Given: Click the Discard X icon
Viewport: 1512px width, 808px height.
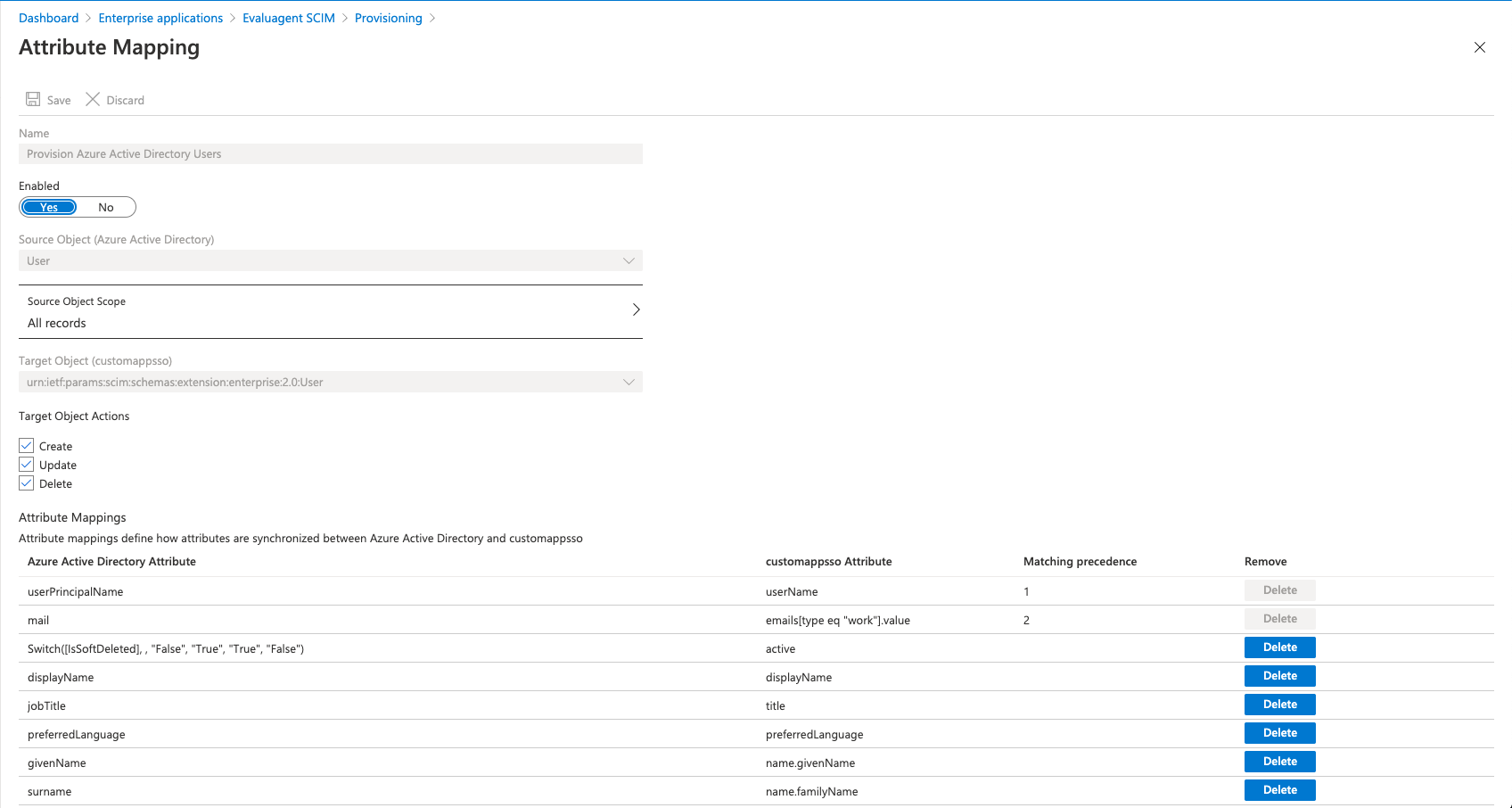Looking at the screenshot, I should [93, 99].
